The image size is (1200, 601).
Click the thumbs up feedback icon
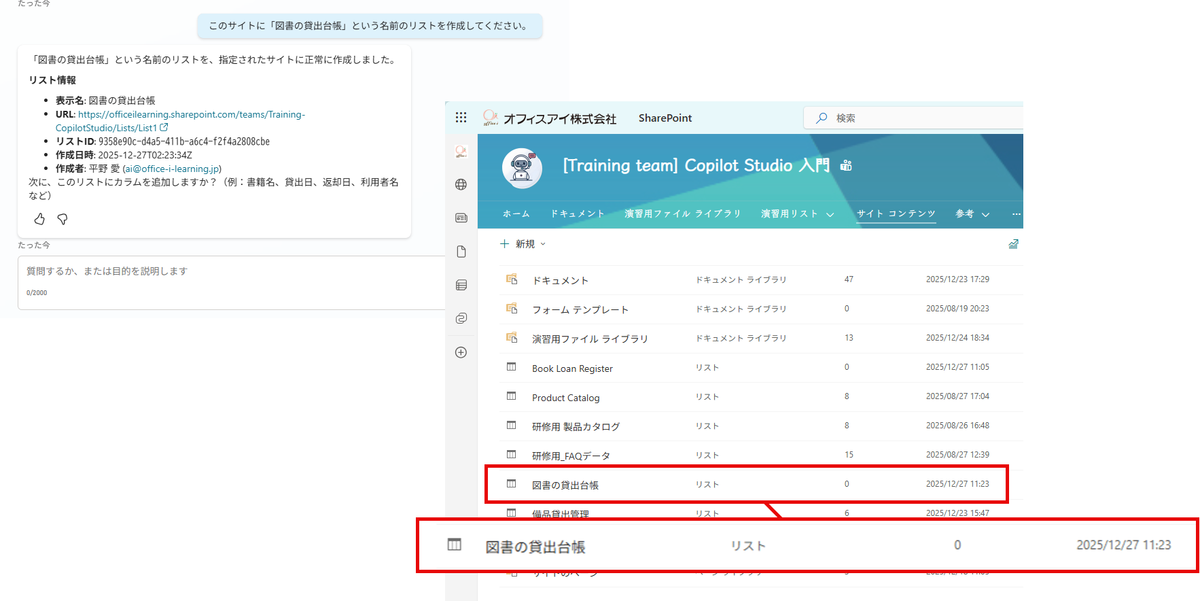pyautogui.click(x=39, y=219)
